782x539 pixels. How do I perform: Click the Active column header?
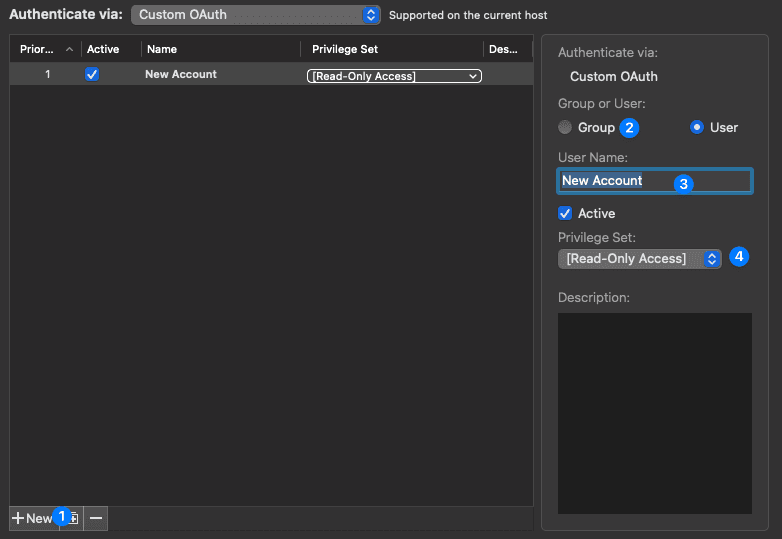[103, 49]
